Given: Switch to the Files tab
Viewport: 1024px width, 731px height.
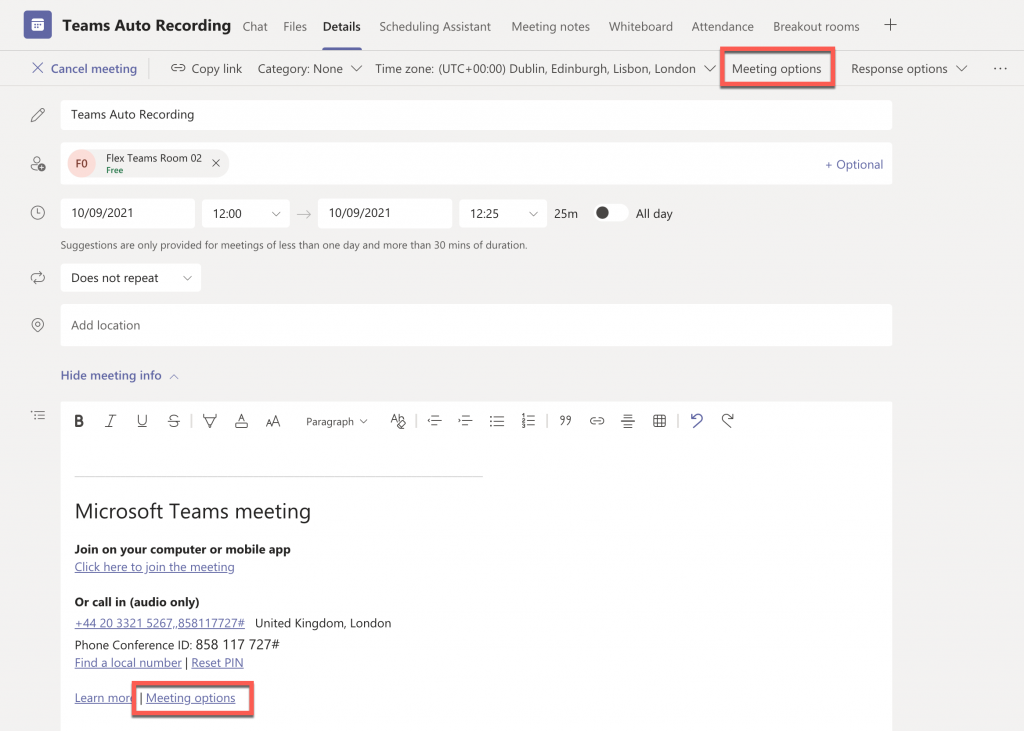Looking at the screenshot, I should [295, 27].
